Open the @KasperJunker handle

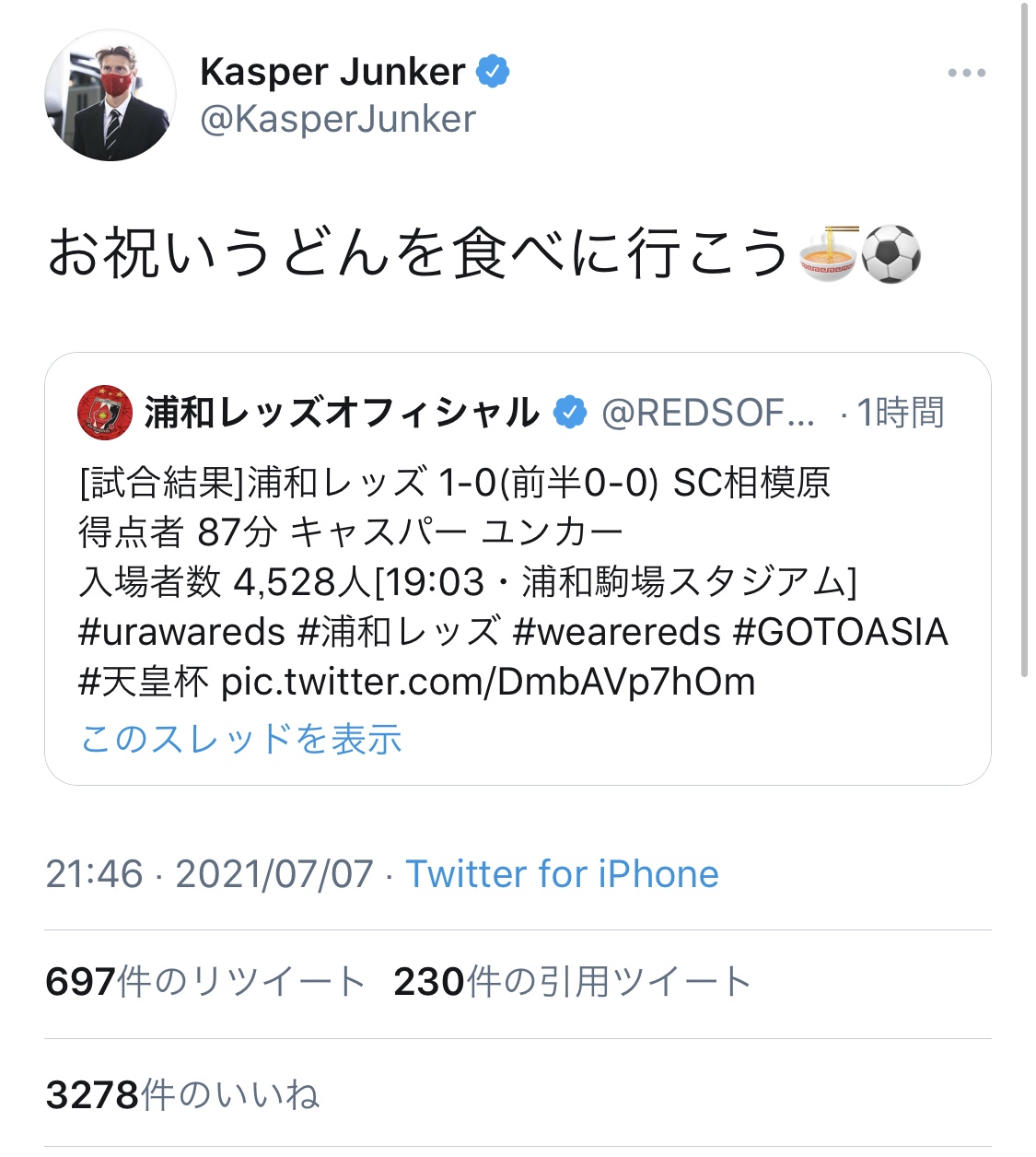click(x=338, y=119)
